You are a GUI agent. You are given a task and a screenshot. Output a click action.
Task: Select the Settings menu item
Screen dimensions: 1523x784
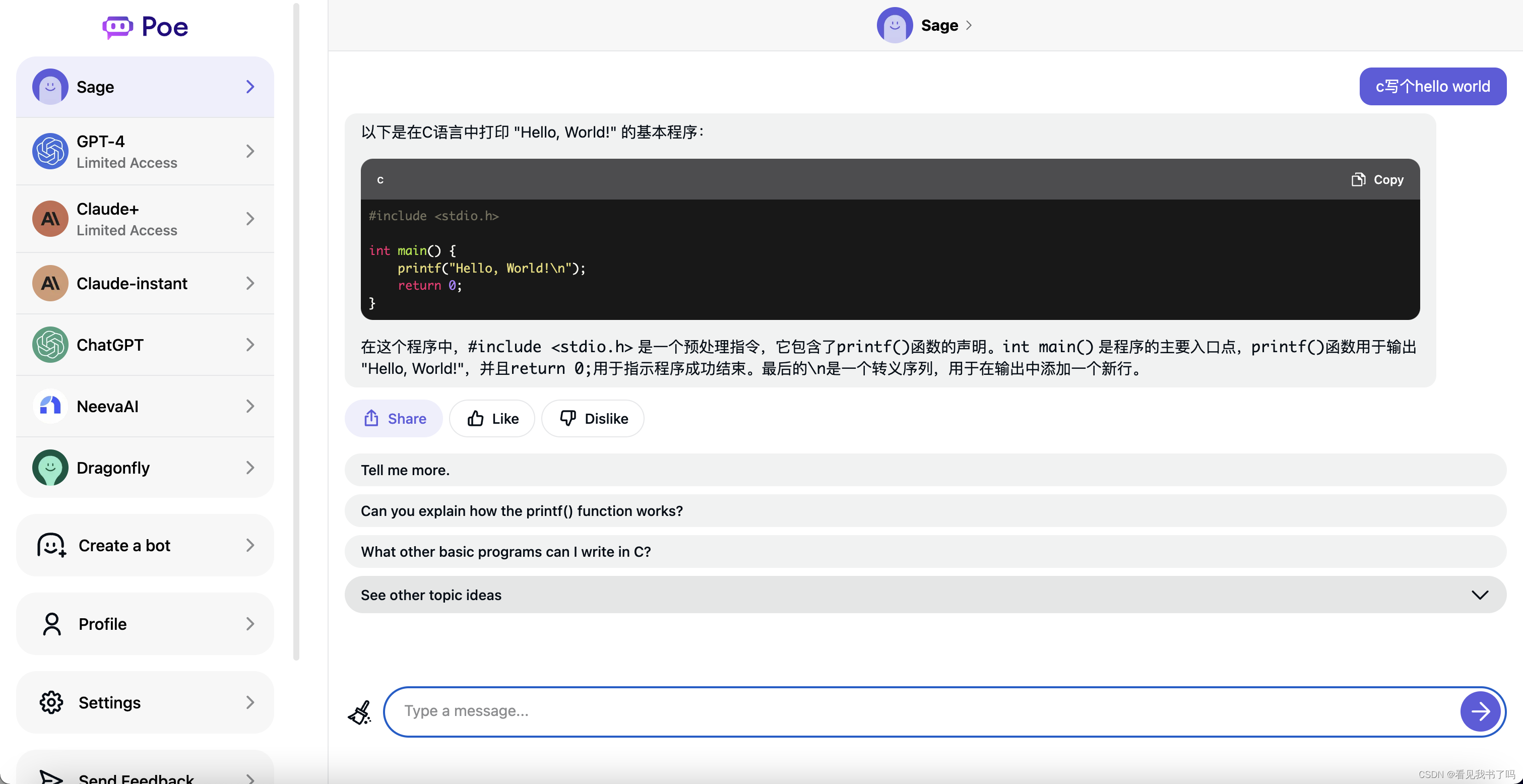point(144,701)
